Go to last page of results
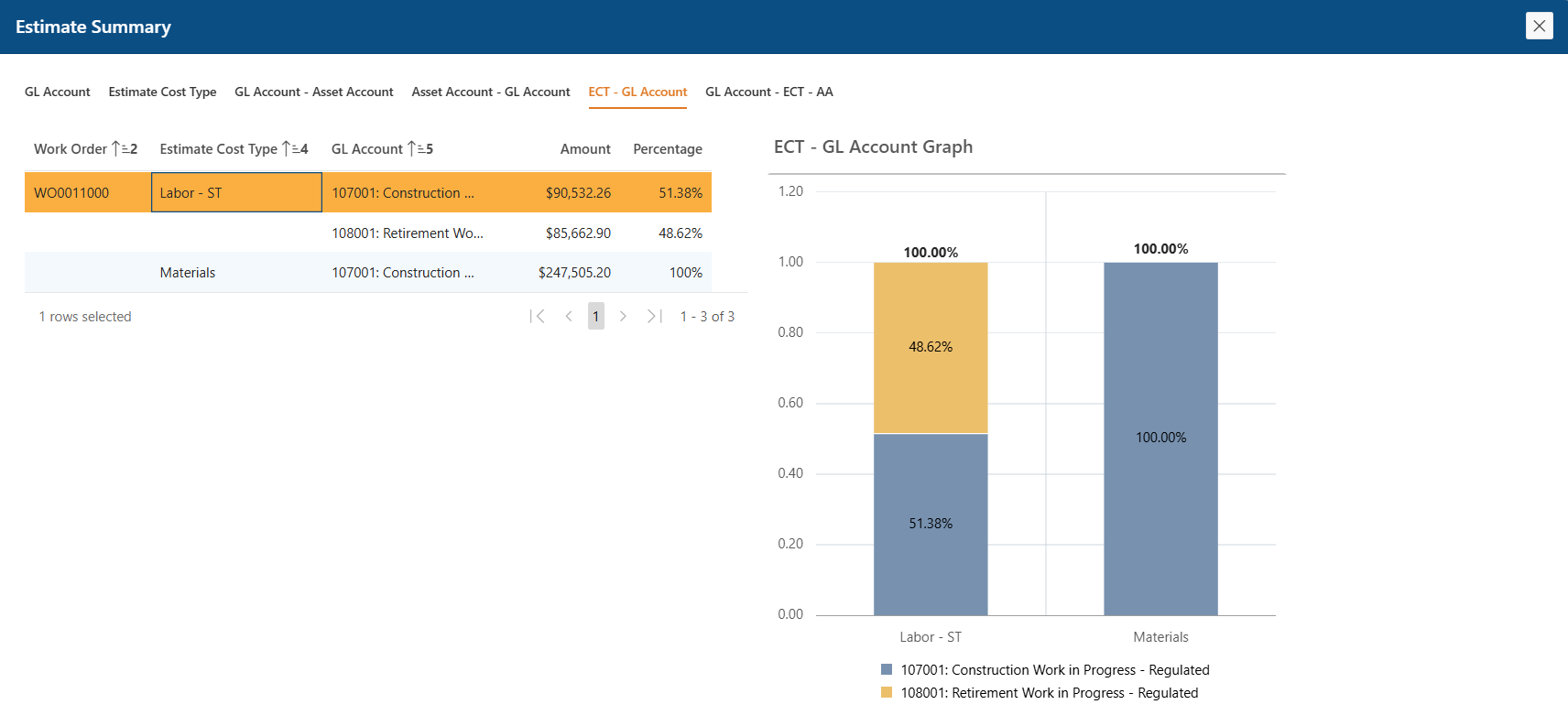 tap(654, 316)
